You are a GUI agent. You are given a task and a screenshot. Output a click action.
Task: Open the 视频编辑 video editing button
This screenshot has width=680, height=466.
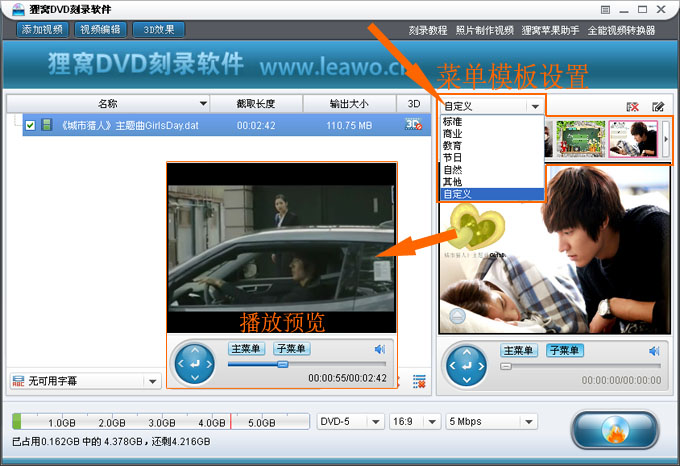pos(100,29)
